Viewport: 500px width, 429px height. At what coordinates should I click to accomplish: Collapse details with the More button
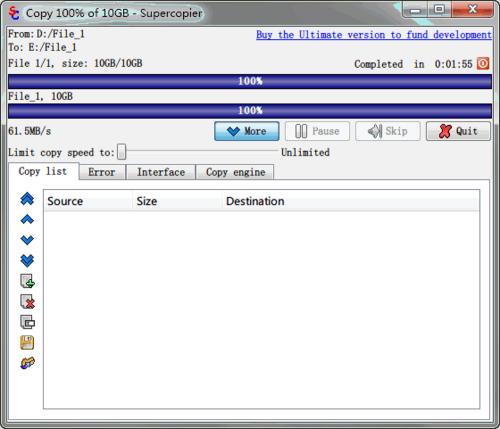click(247, 131)
